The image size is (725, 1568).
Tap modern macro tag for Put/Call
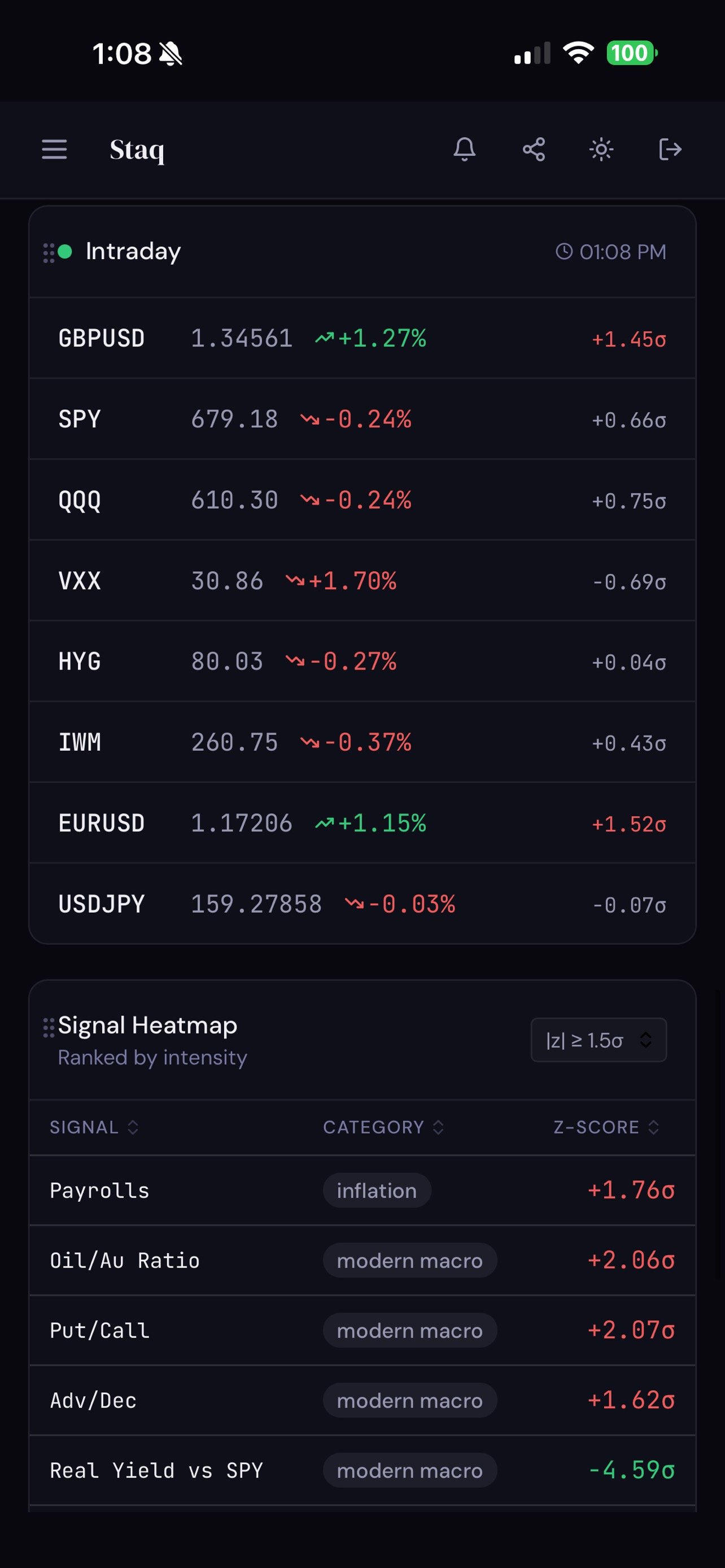(410, 1330)
